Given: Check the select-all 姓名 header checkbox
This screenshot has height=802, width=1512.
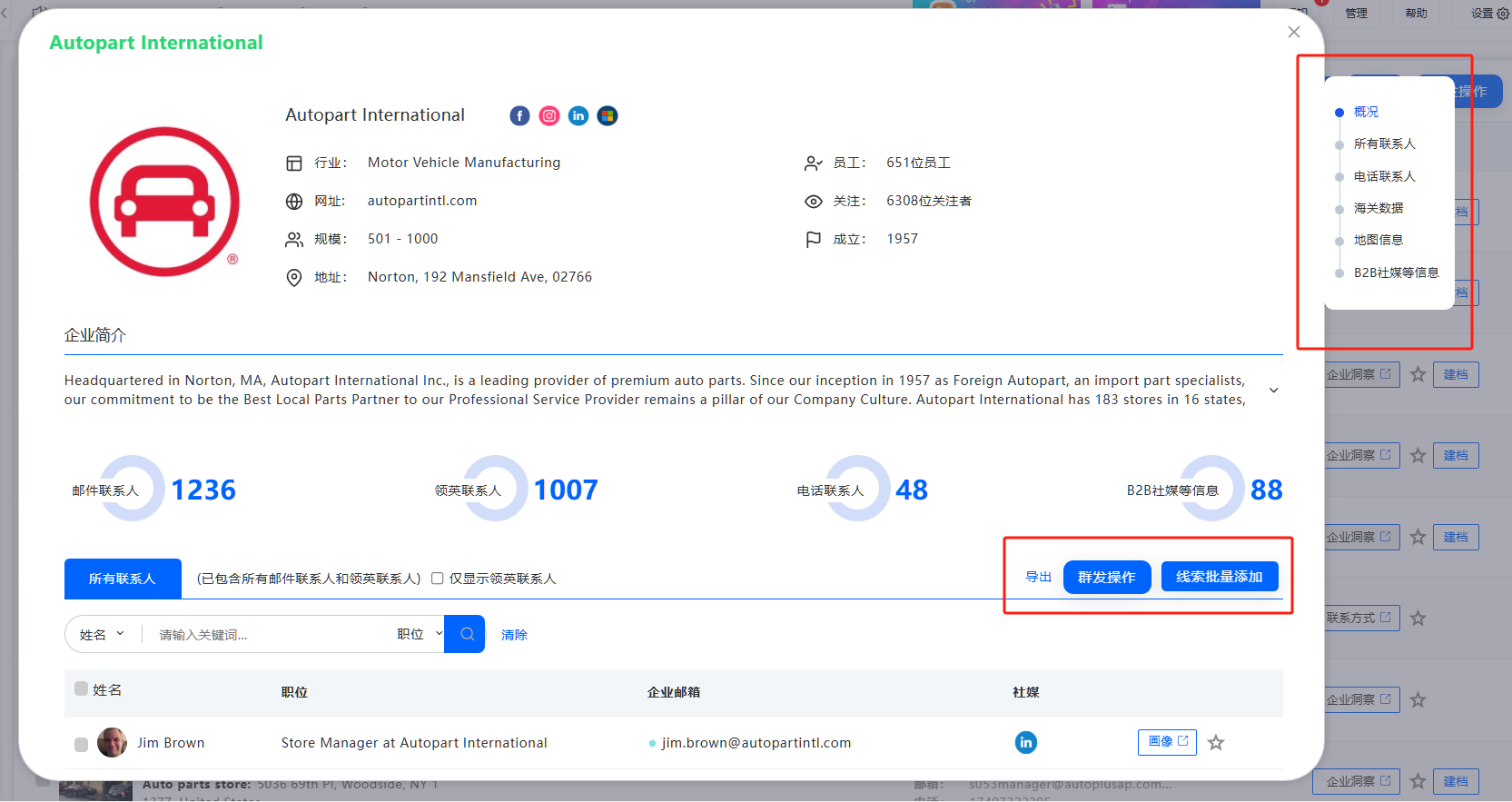Looking at the screenshot, I should click(81, 688).
